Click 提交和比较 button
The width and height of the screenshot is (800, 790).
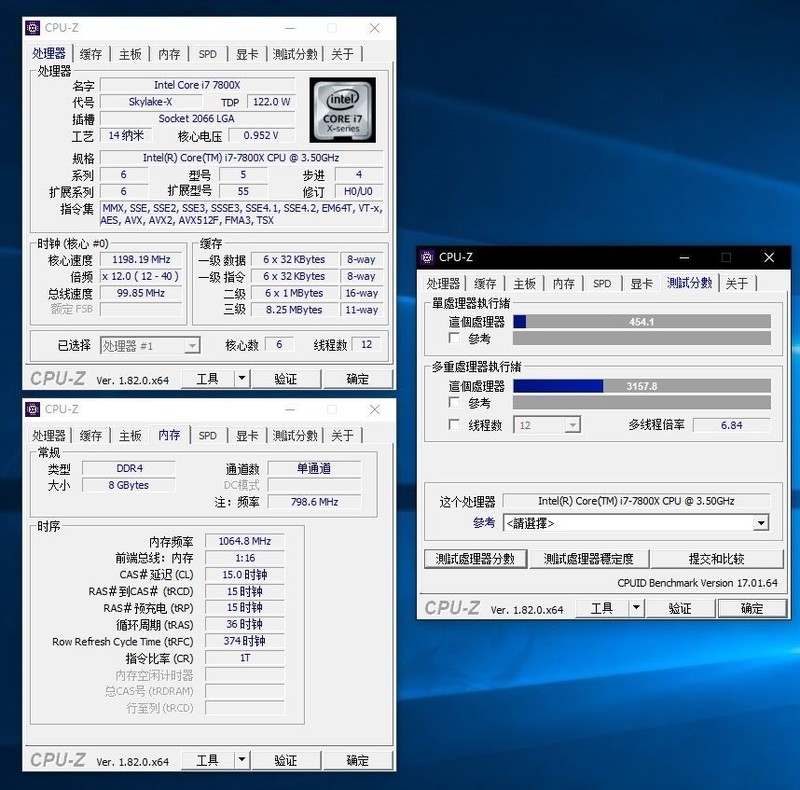point(716,559)
